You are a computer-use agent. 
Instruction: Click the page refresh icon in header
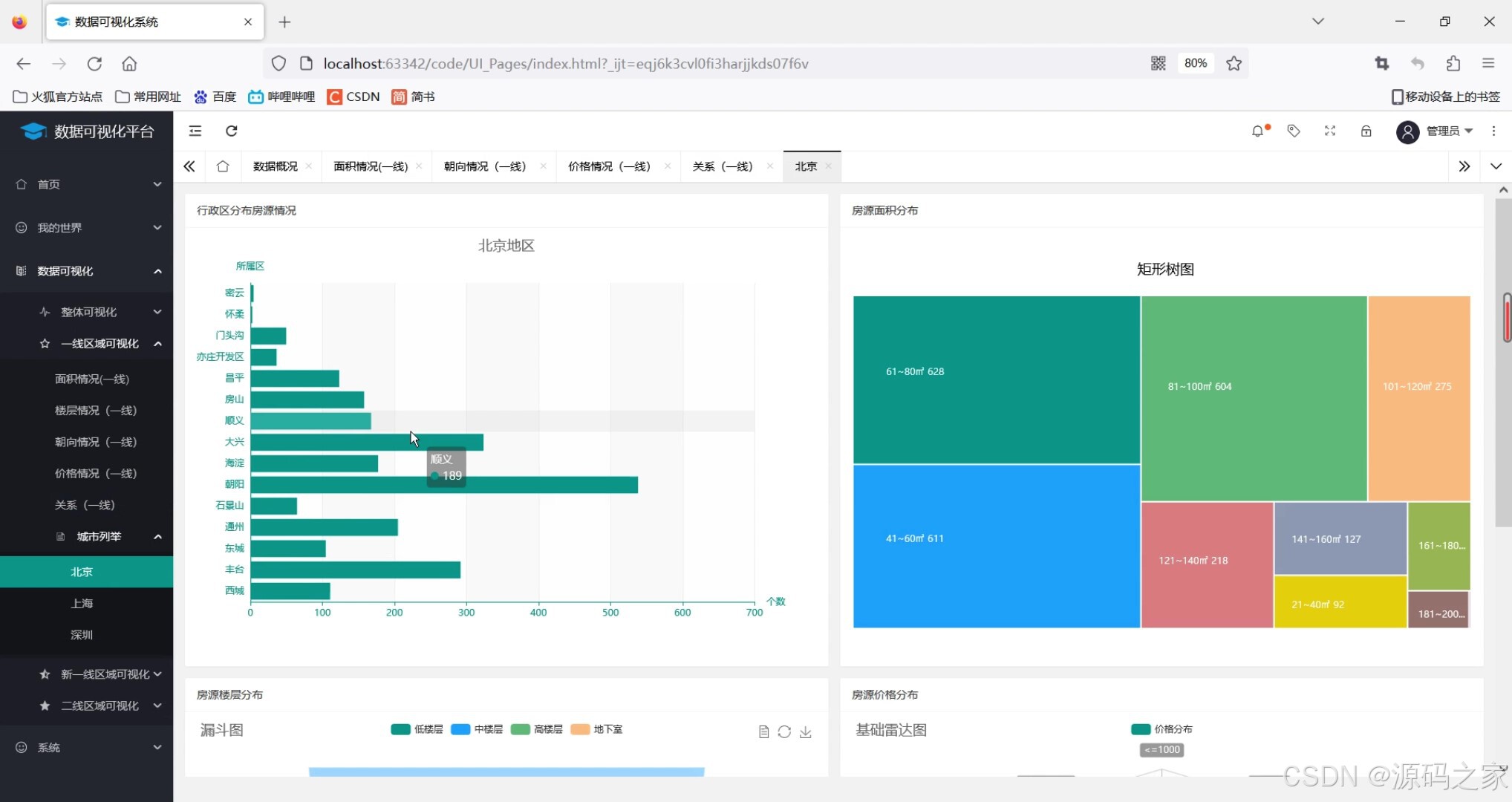(x=232, y=131)
